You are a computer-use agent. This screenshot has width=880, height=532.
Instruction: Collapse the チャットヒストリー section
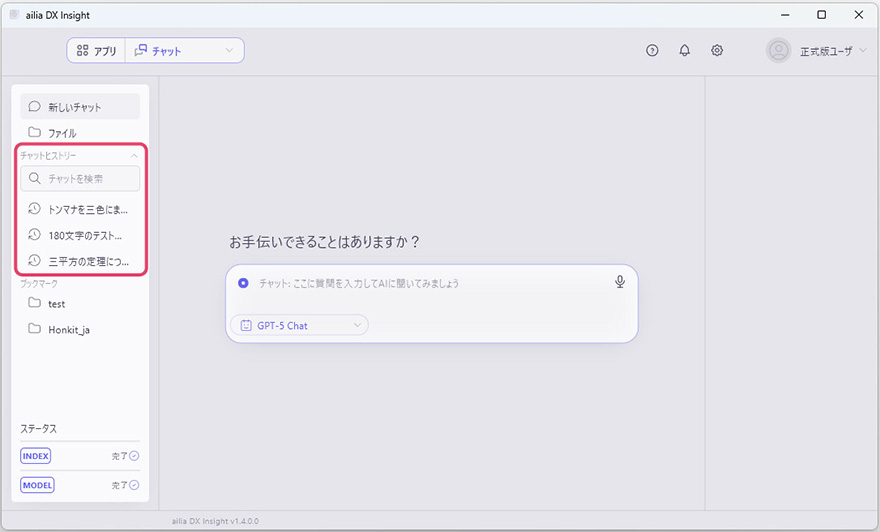pos(134,156)
